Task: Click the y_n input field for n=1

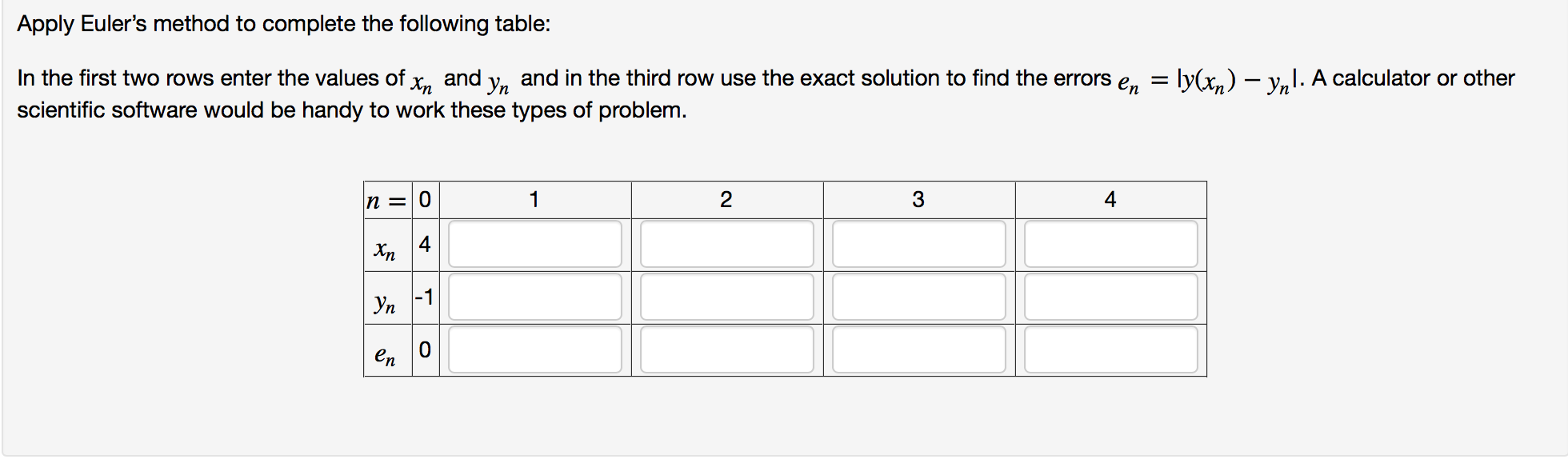Action: [534, 297]
